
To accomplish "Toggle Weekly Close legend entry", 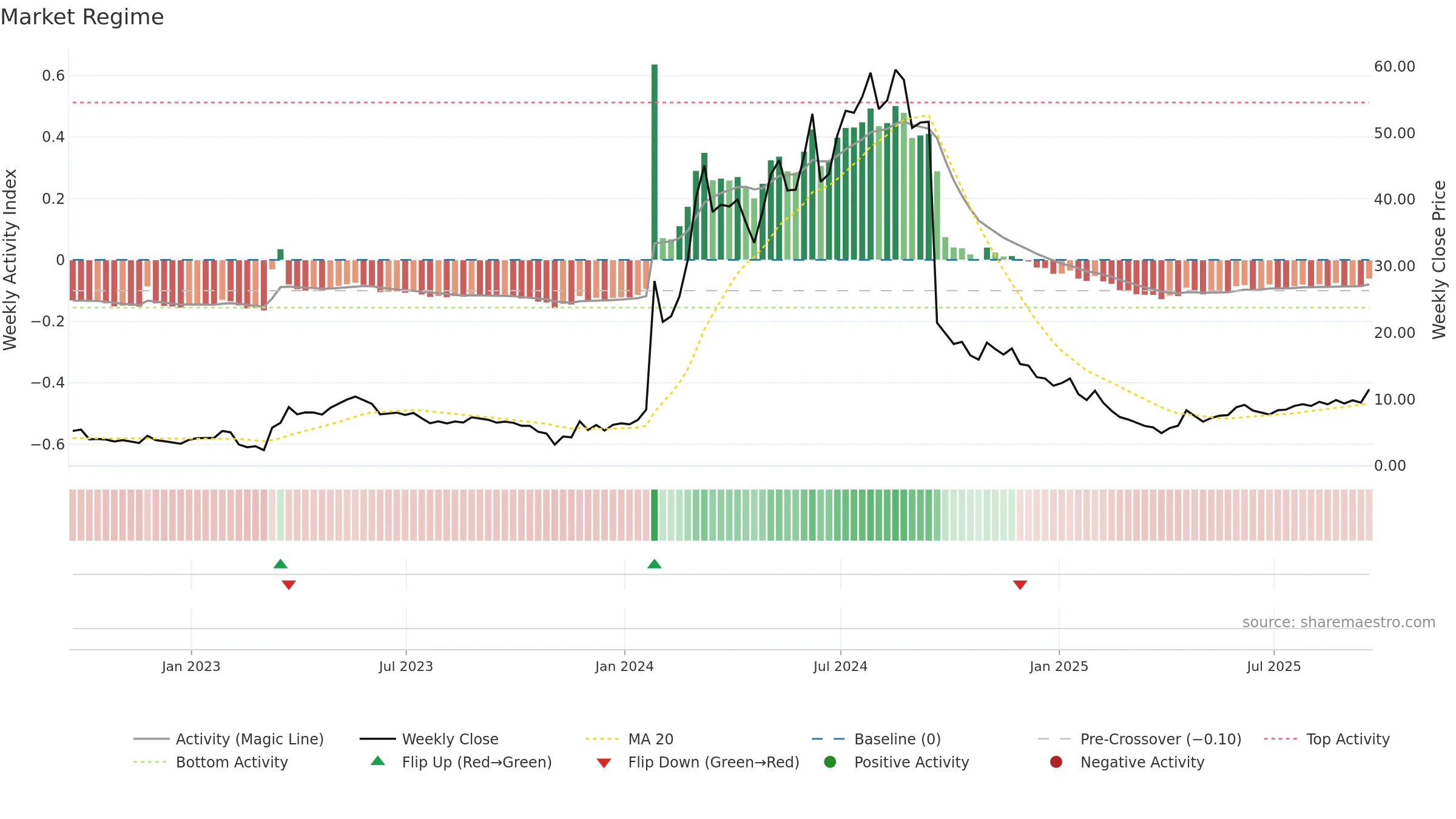I will [x=429, y=739].
